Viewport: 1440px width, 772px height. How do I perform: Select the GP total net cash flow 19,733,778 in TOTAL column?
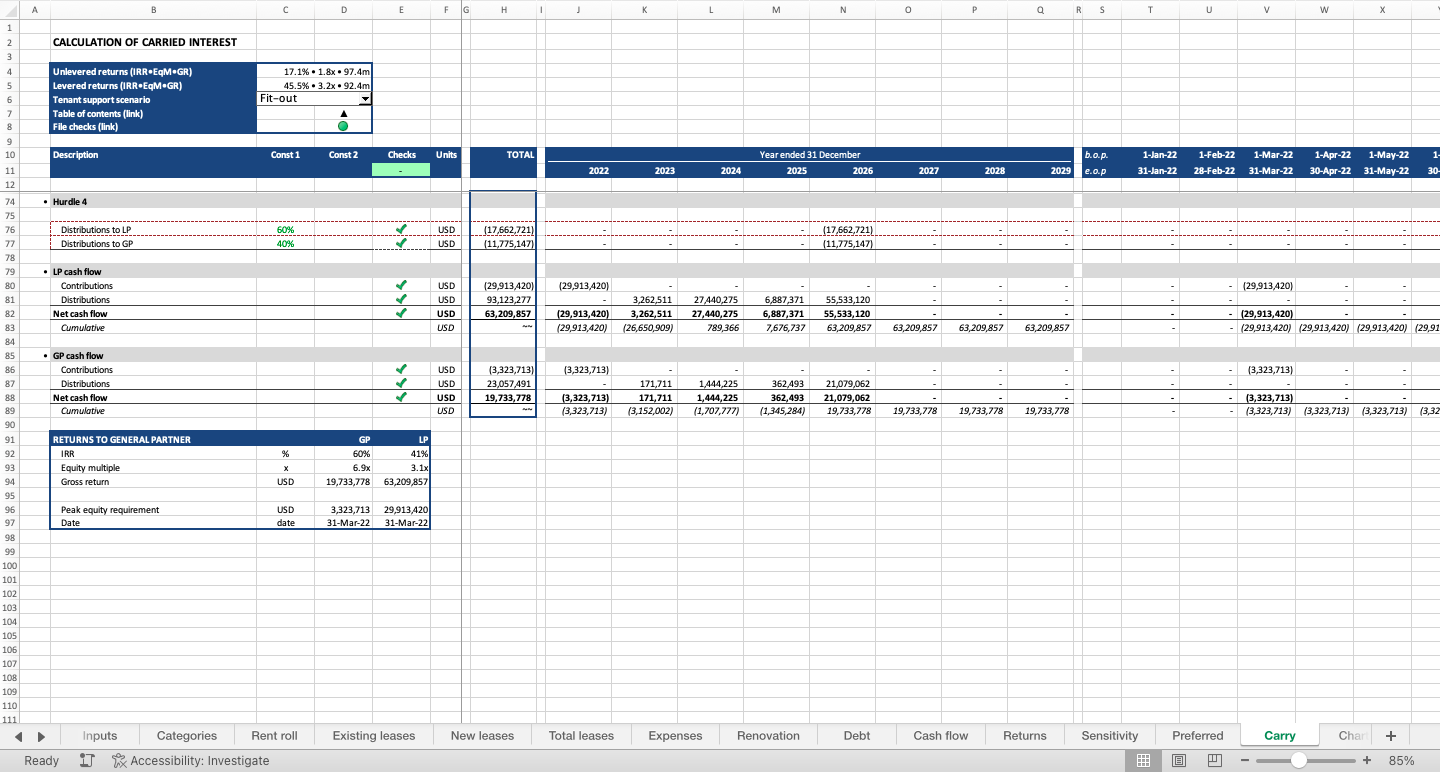(x=503, y=398)
